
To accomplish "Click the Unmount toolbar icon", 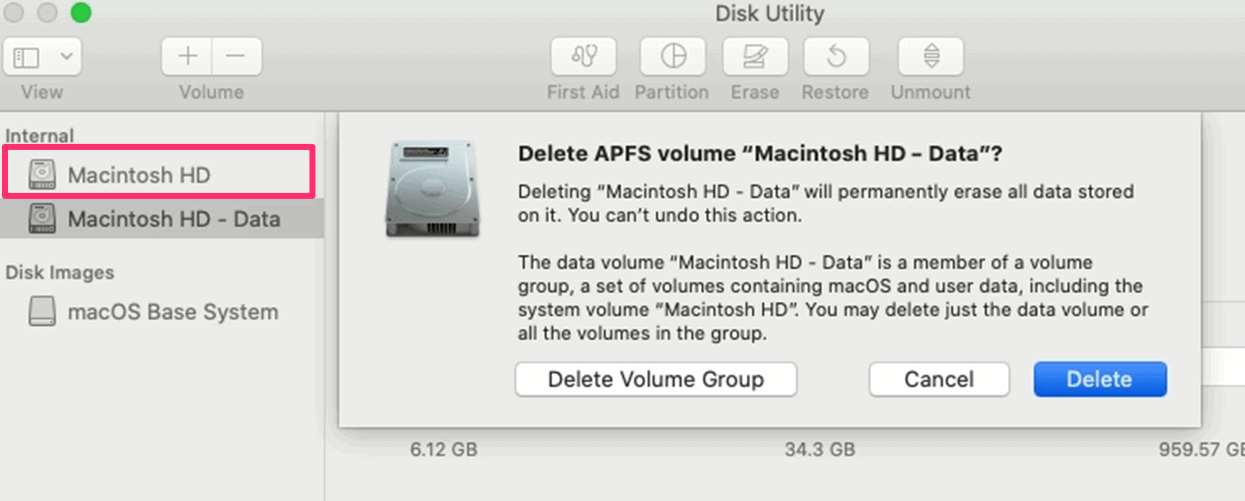I will point(931,57).
